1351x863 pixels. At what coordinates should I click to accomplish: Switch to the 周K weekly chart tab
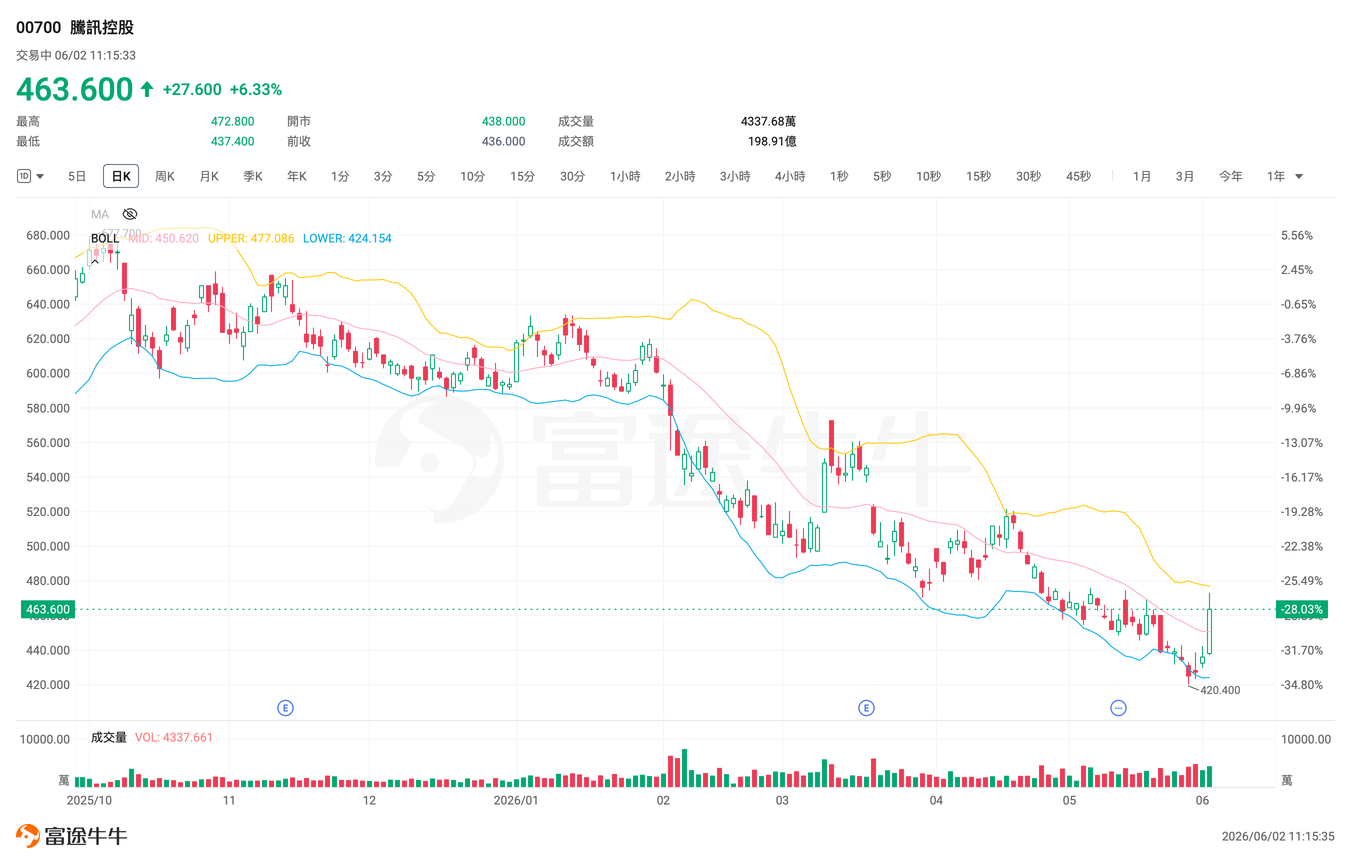pos(165,176)
